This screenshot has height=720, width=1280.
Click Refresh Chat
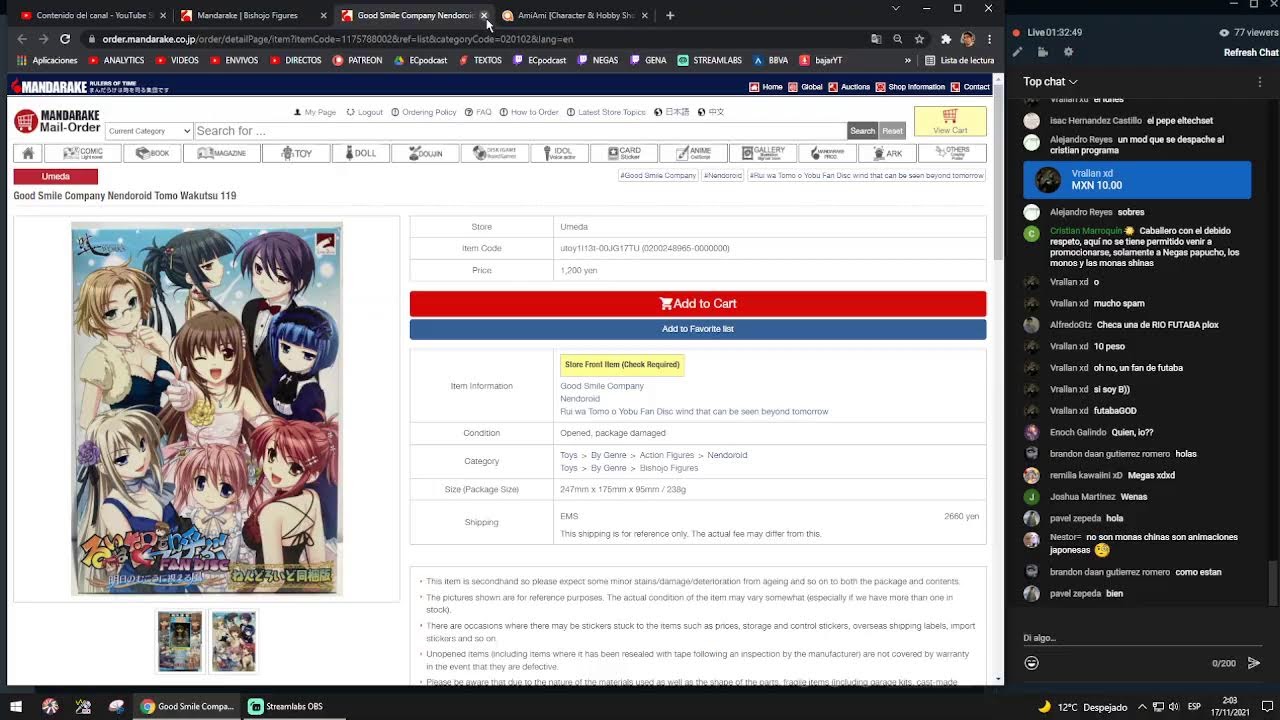(1250, 53)
